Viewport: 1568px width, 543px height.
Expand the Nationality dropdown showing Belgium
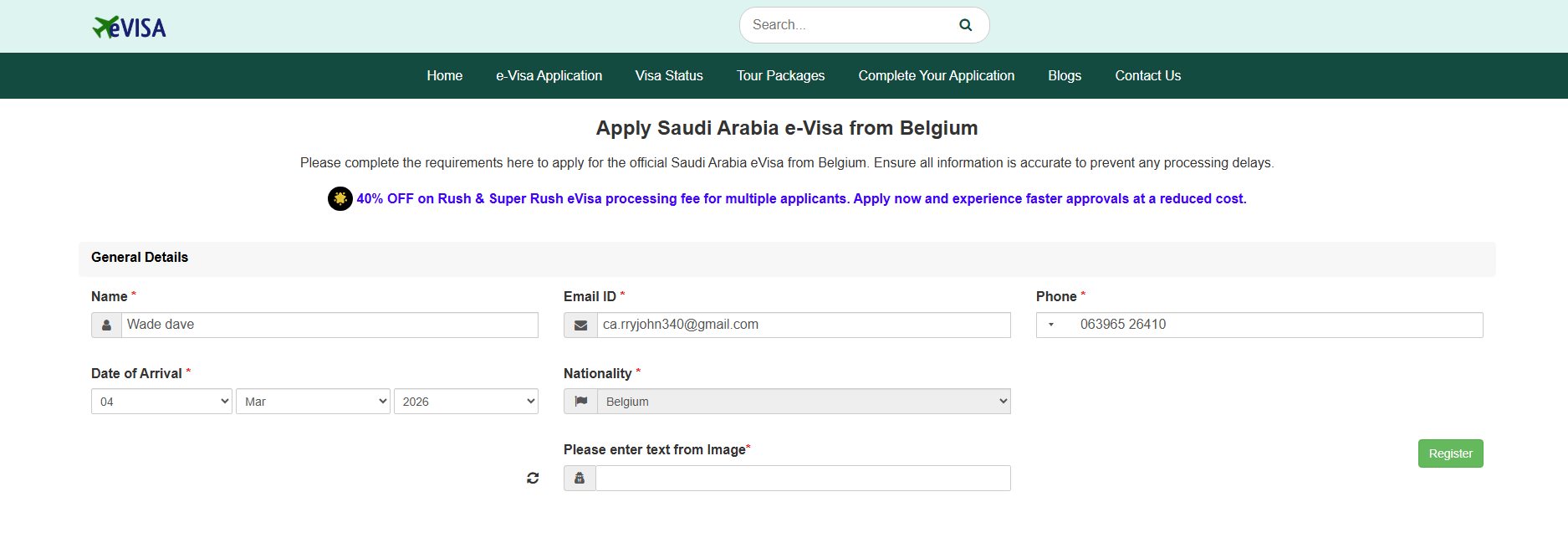point(803,402)
